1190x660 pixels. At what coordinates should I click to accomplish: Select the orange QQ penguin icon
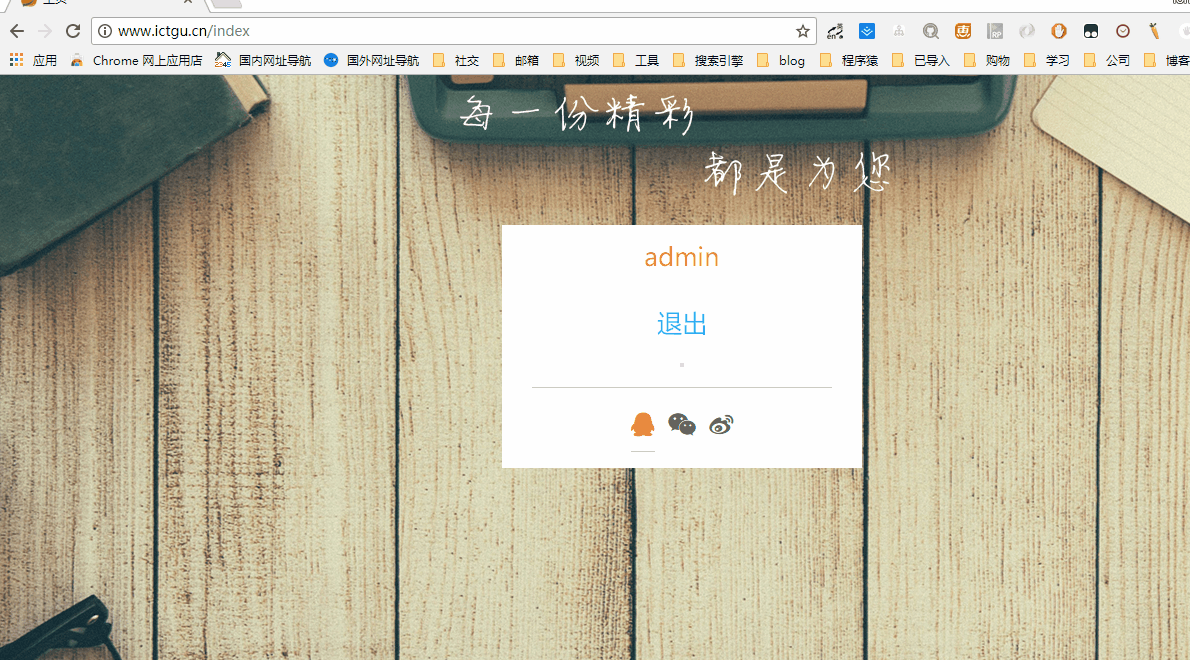pyautogui.click(x=643, y=424)
